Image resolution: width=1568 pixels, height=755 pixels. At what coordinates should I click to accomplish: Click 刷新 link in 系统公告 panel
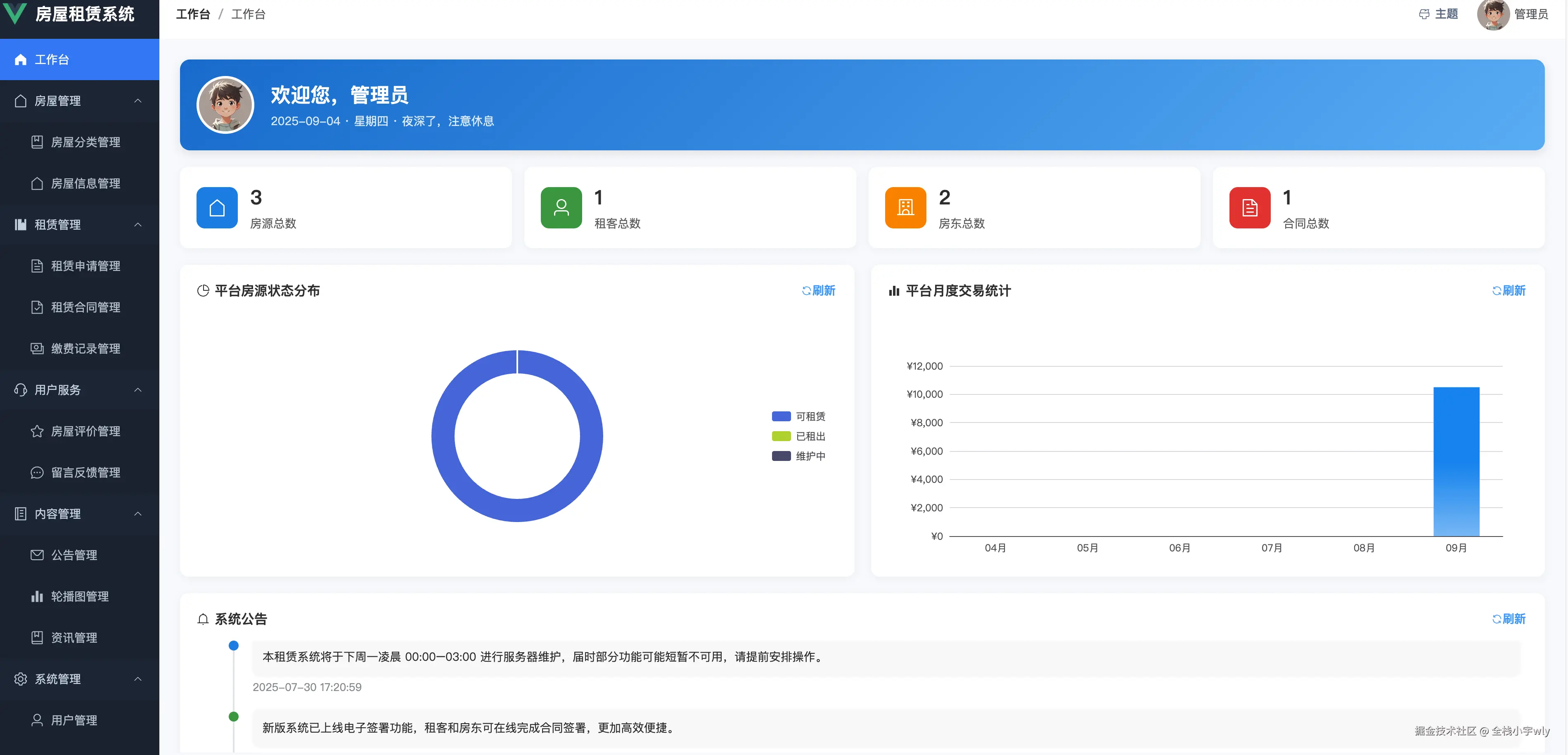(x=1509, y=619)
